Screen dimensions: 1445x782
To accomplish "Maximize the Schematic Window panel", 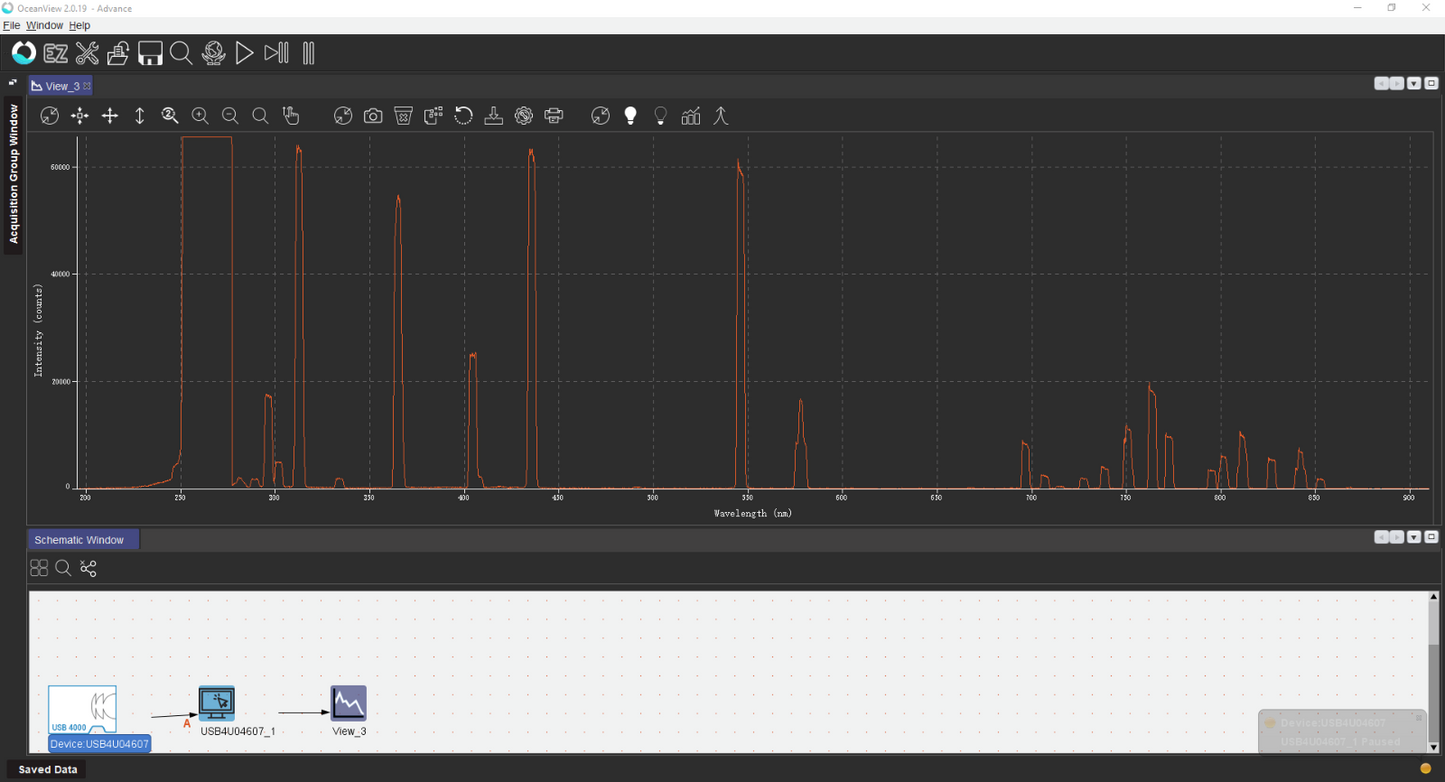I will (x=1431, y=537).
